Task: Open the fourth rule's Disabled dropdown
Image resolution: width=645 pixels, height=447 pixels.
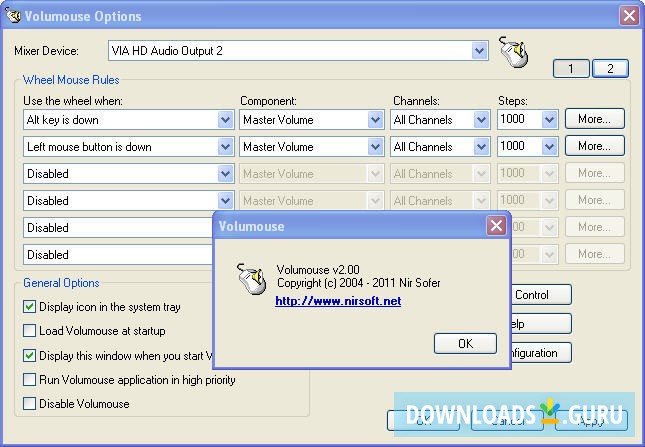Action: click(225, 201)
